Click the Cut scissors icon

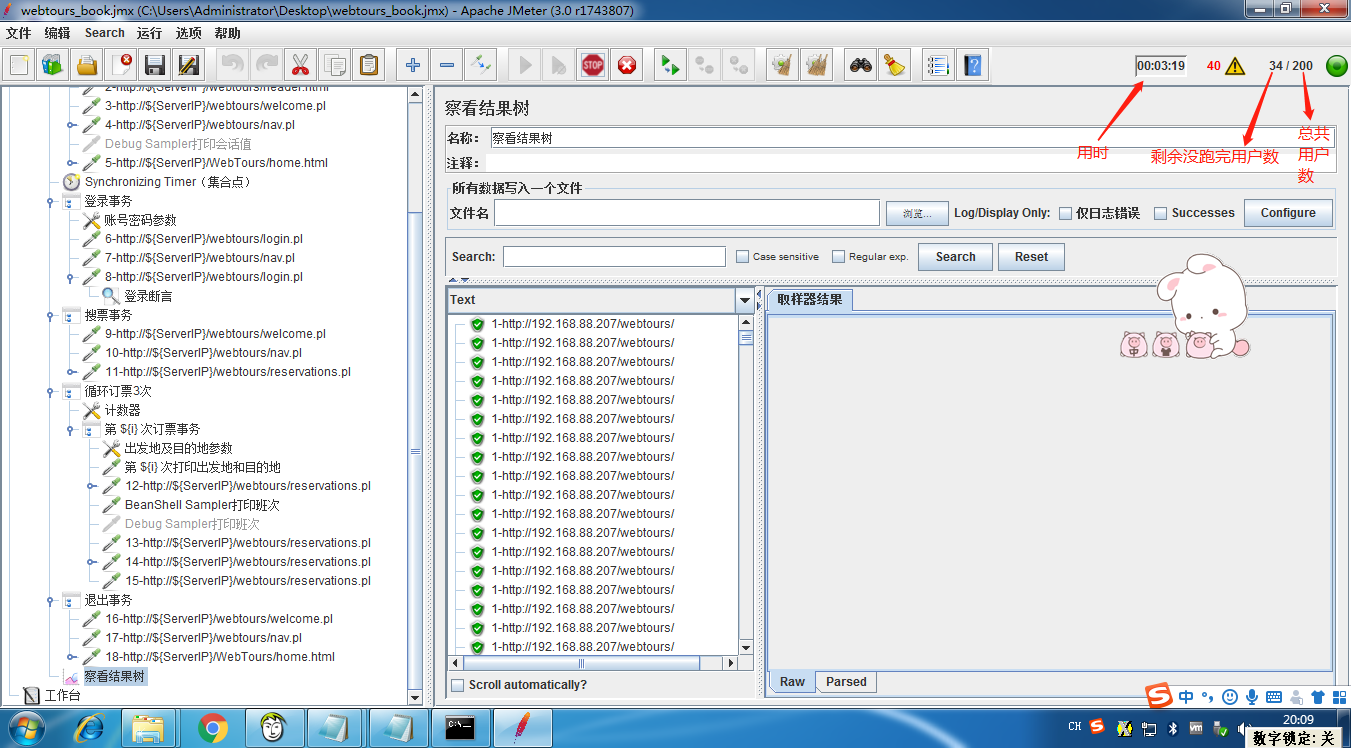tap(299, 66)
